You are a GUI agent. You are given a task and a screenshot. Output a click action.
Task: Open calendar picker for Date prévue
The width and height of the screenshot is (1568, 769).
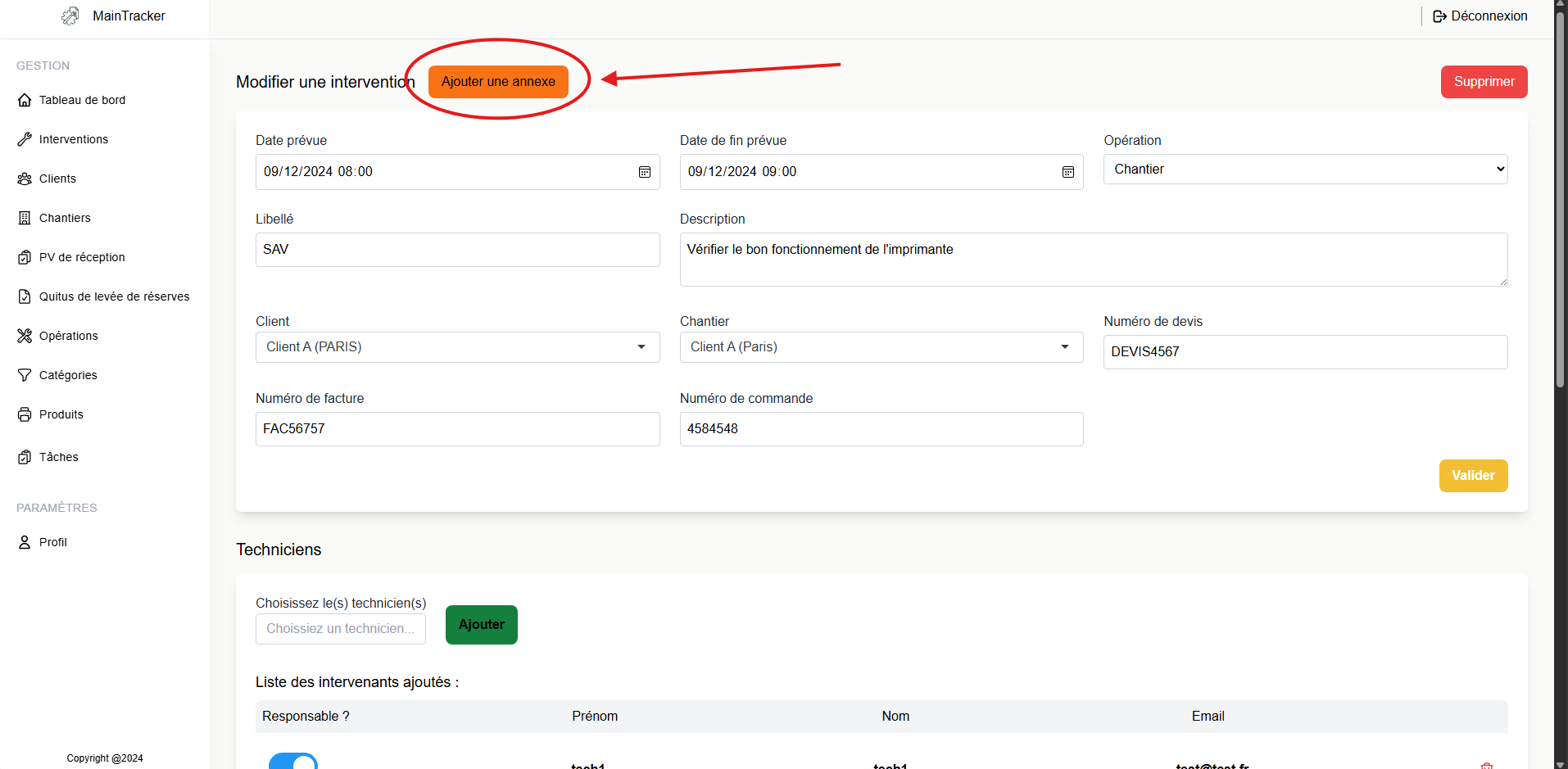pos(645,172)
